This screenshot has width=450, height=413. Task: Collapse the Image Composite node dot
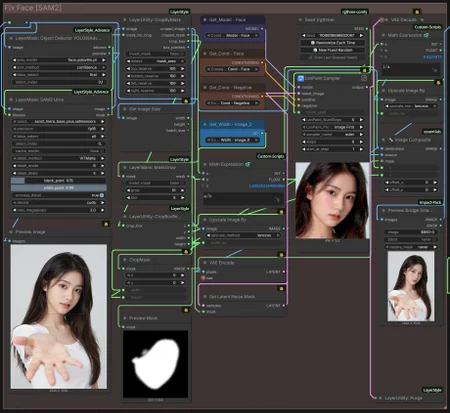pyautogui.click(x=384, y=140)
